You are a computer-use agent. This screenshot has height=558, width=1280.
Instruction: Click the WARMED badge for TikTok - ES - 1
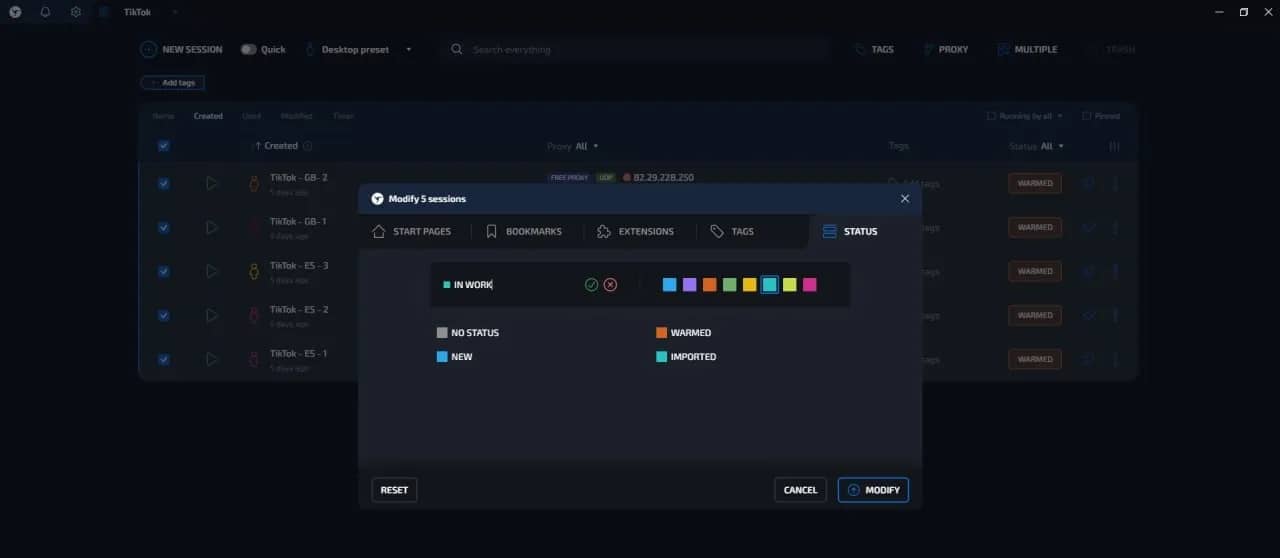[1035, 359]
